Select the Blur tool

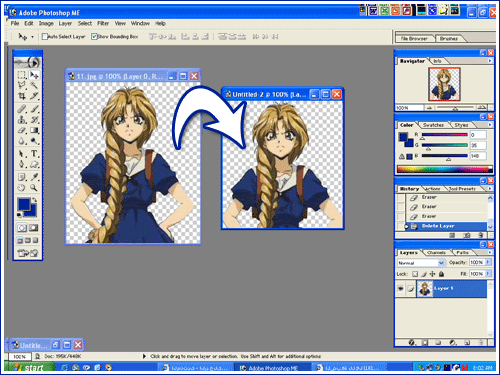[x=22, y=141]
